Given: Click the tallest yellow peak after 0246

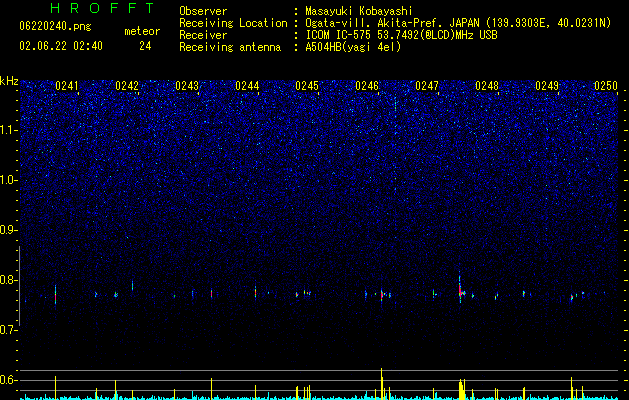Looking at the screenshot, I should [x=381, y=384].
